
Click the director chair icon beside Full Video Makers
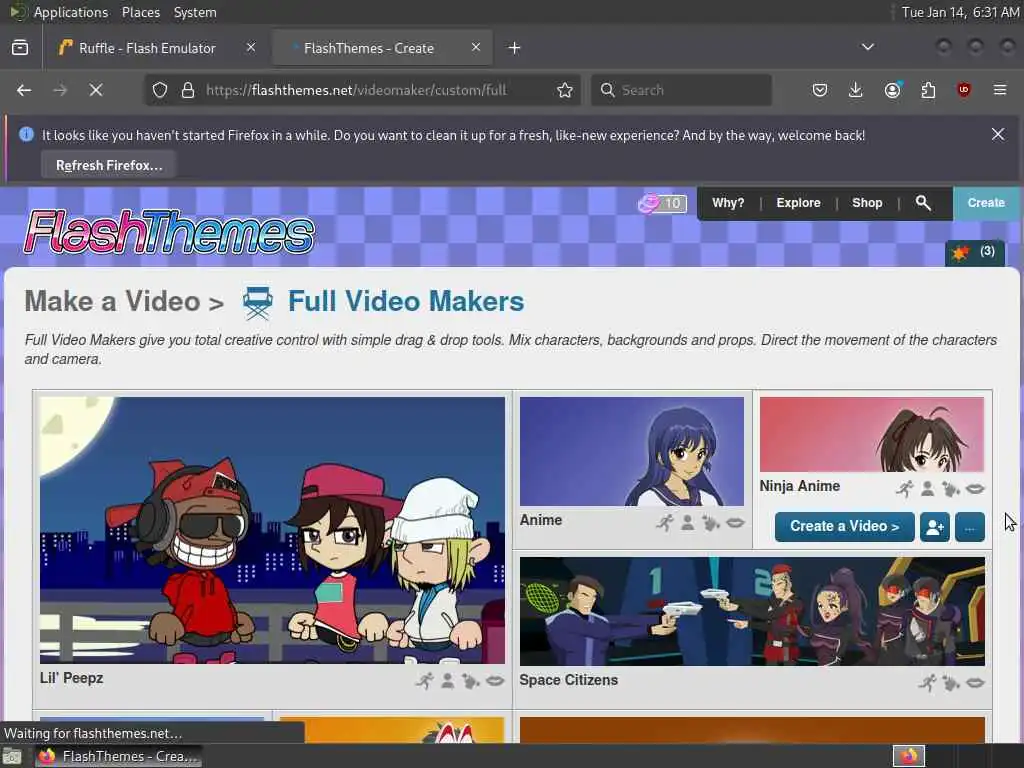point(257,302)
